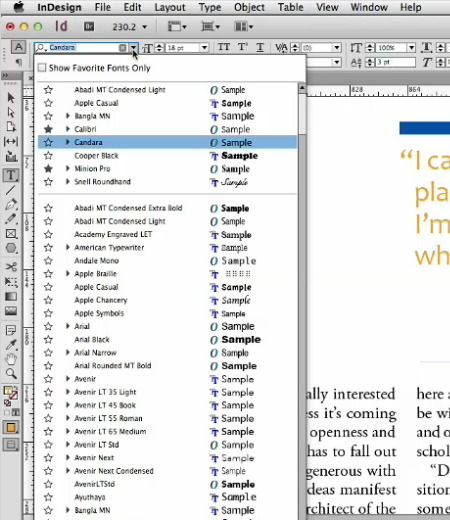
Task: Toggle the font family list arrow
Action: [133, 48]
